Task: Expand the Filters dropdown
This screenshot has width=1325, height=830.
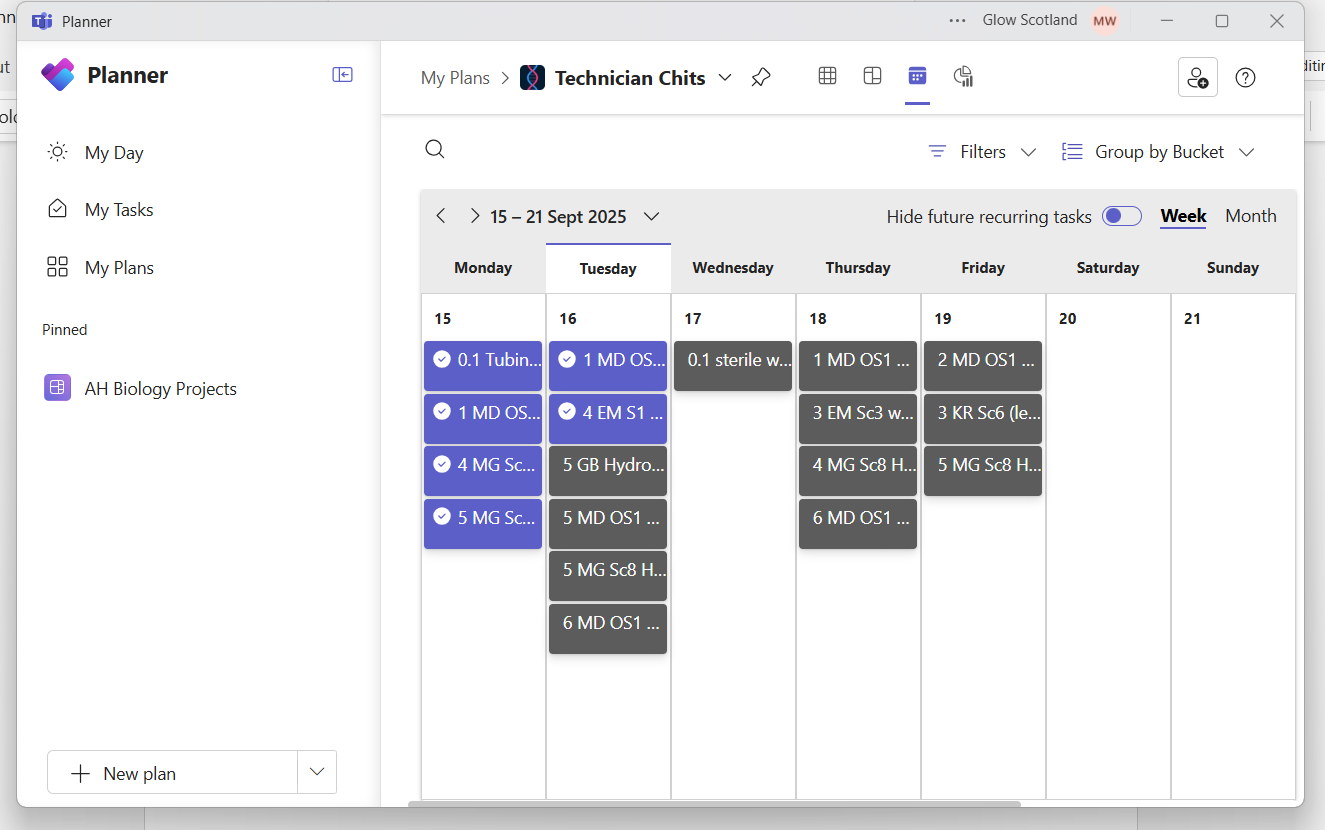Action: [982, 152]
